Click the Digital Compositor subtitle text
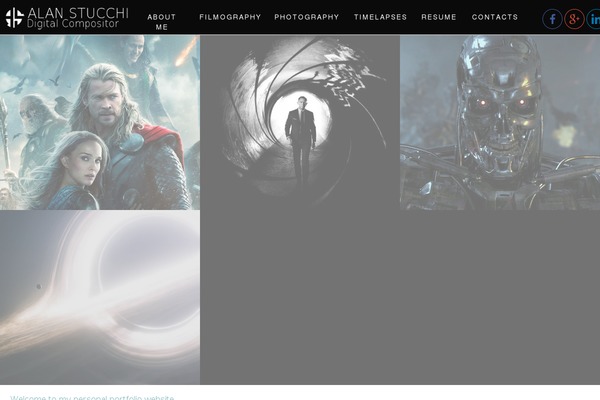 73,24
